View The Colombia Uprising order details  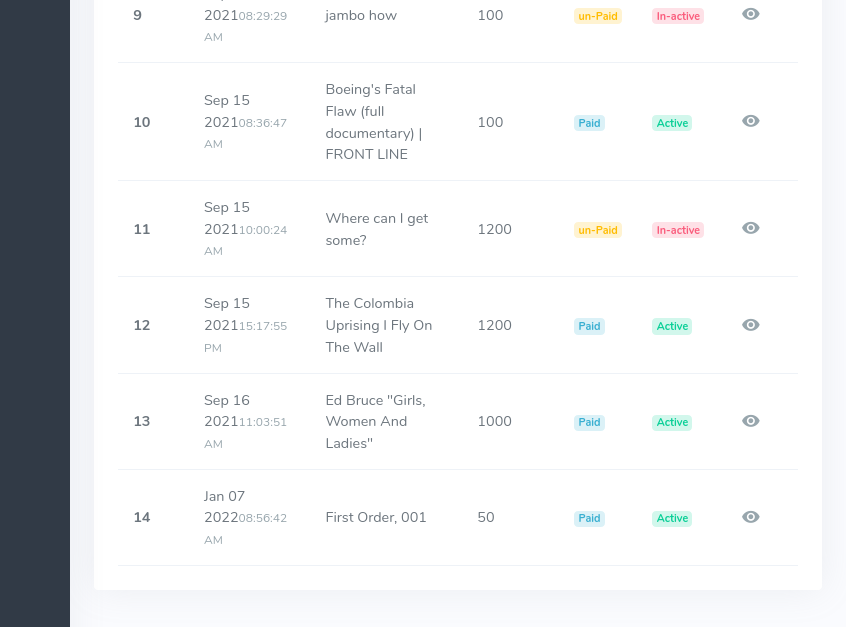[x=751, y=325]
